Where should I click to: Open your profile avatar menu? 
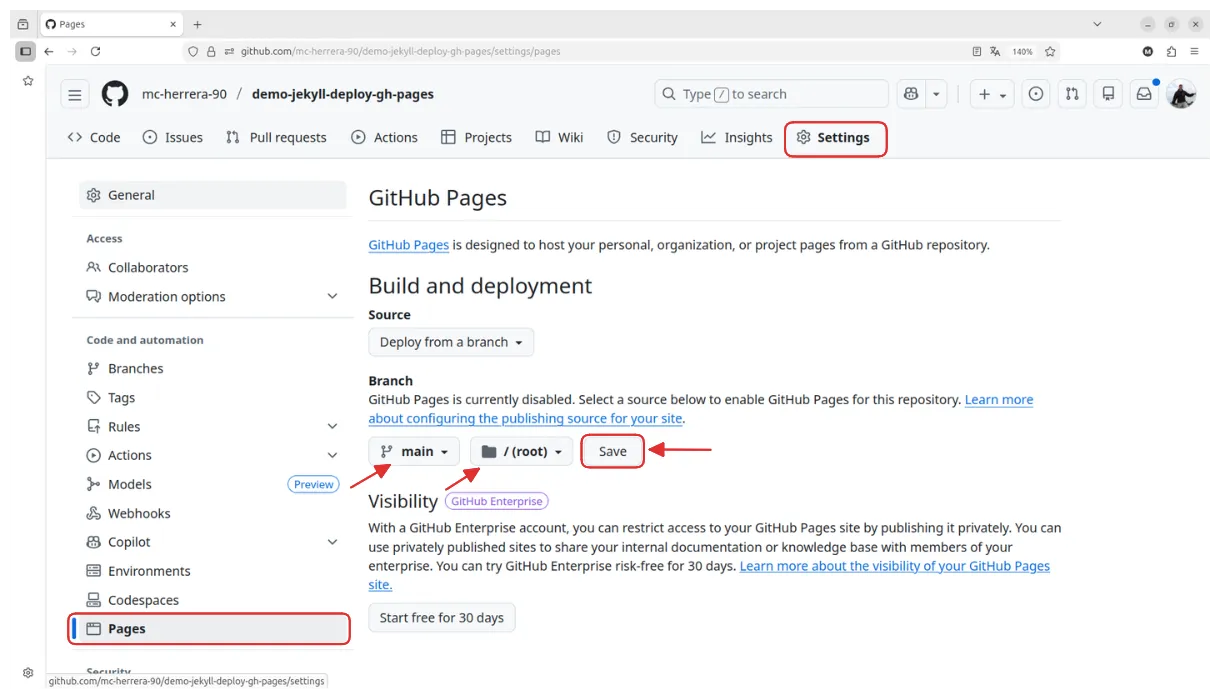[1182, 93]
